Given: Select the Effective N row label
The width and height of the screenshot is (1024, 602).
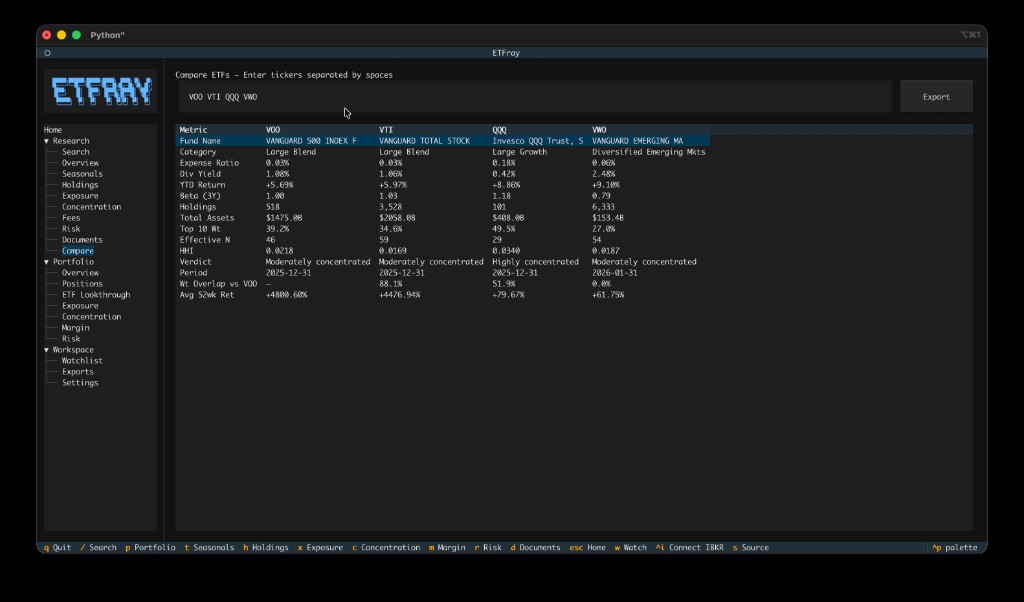Looking at the screenshot, I should (x=204, y=240).
